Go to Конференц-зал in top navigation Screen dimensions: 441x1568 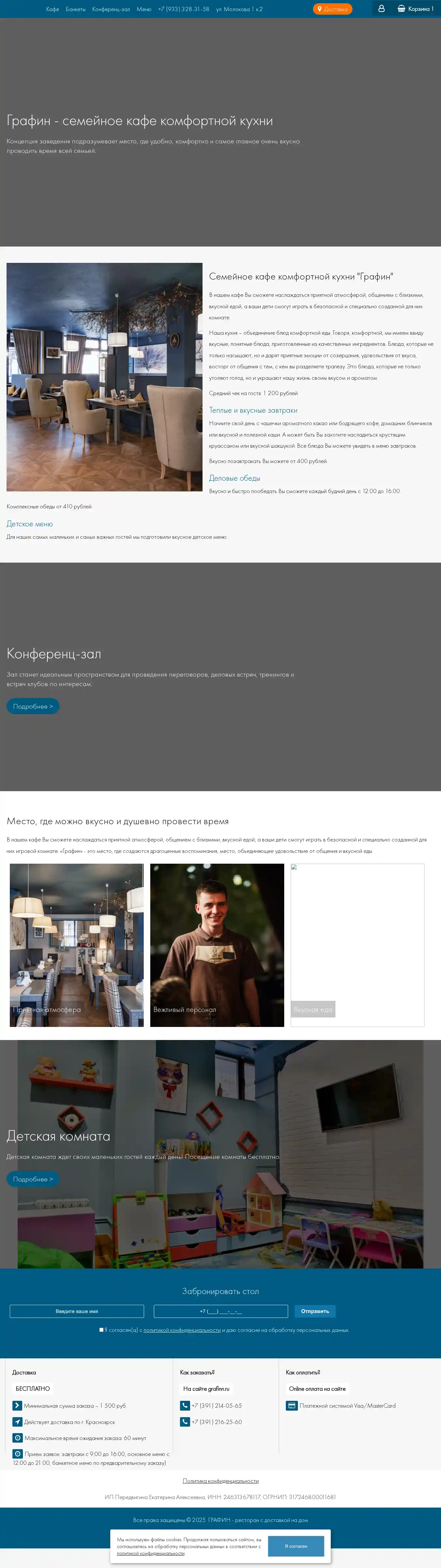click(x=111, y=9)
